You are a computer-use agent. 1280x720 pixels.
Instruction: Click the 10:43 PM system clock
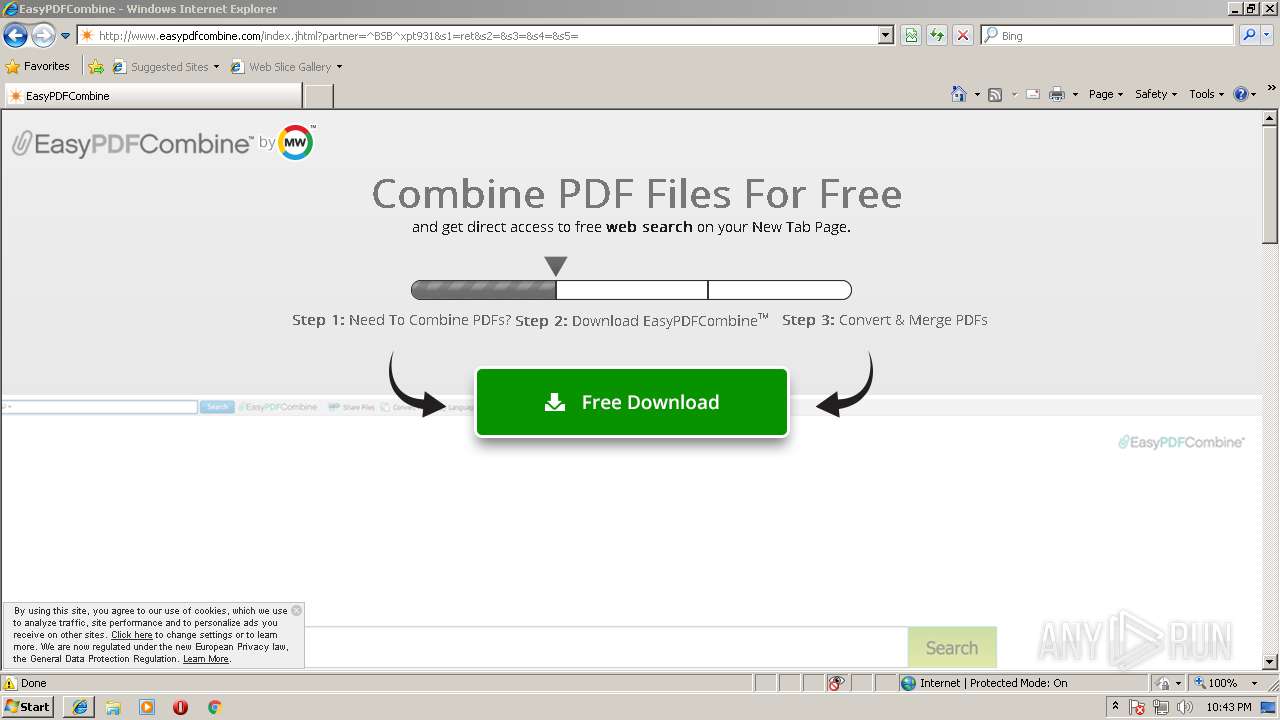point(1229,708)
